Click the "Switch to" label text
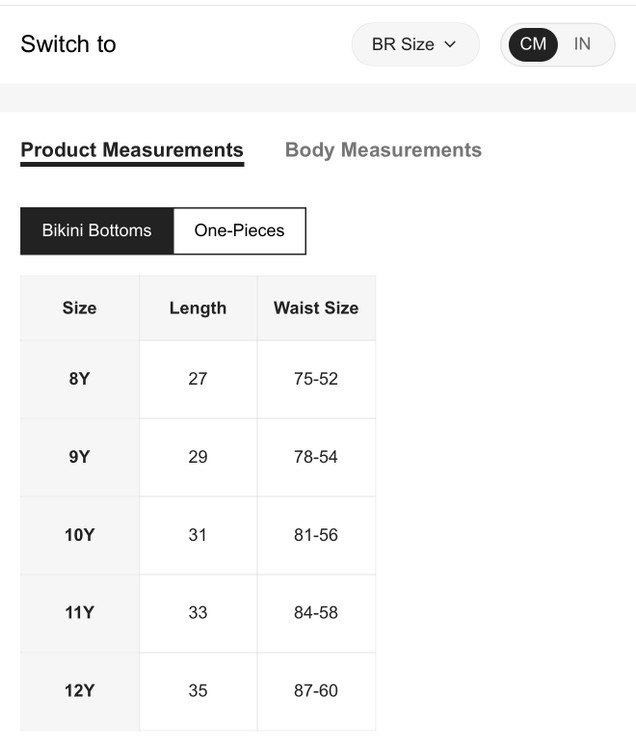 coord(68,45)
